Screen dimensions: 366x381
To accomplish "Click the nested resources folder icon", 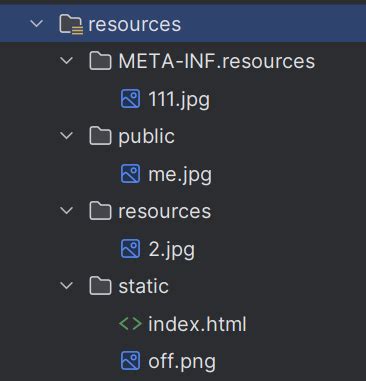I will (100, 211).
